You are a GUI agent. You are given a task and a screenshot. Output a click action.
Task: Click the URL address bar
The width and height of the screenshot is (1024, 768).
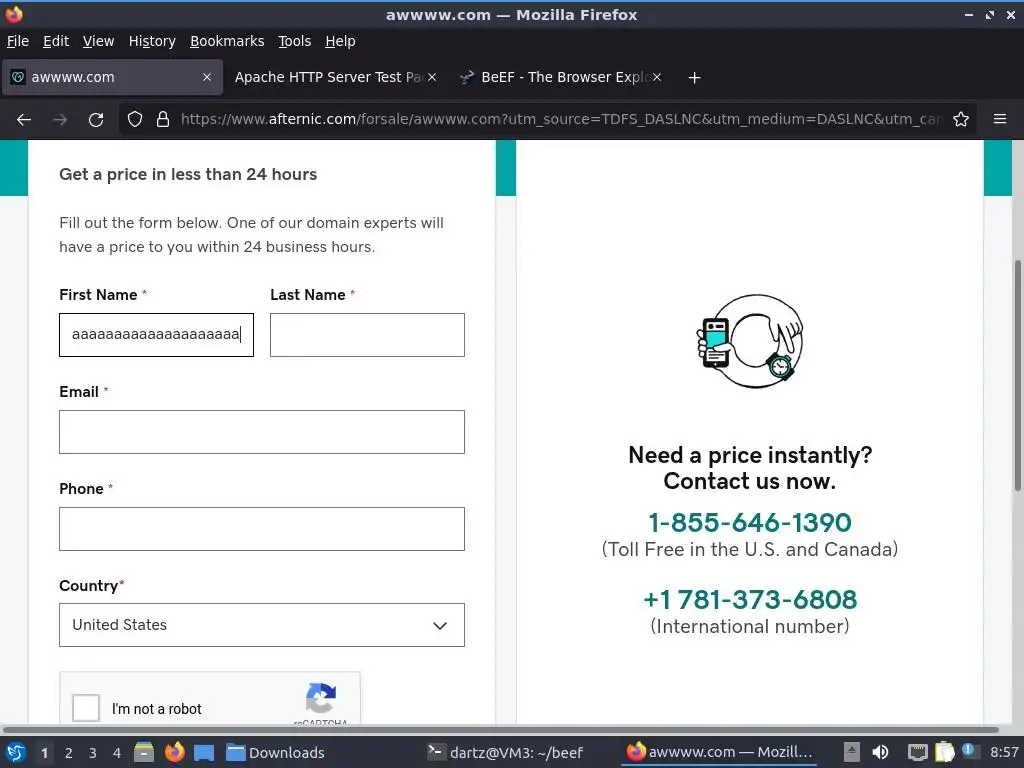coord(561,120)
